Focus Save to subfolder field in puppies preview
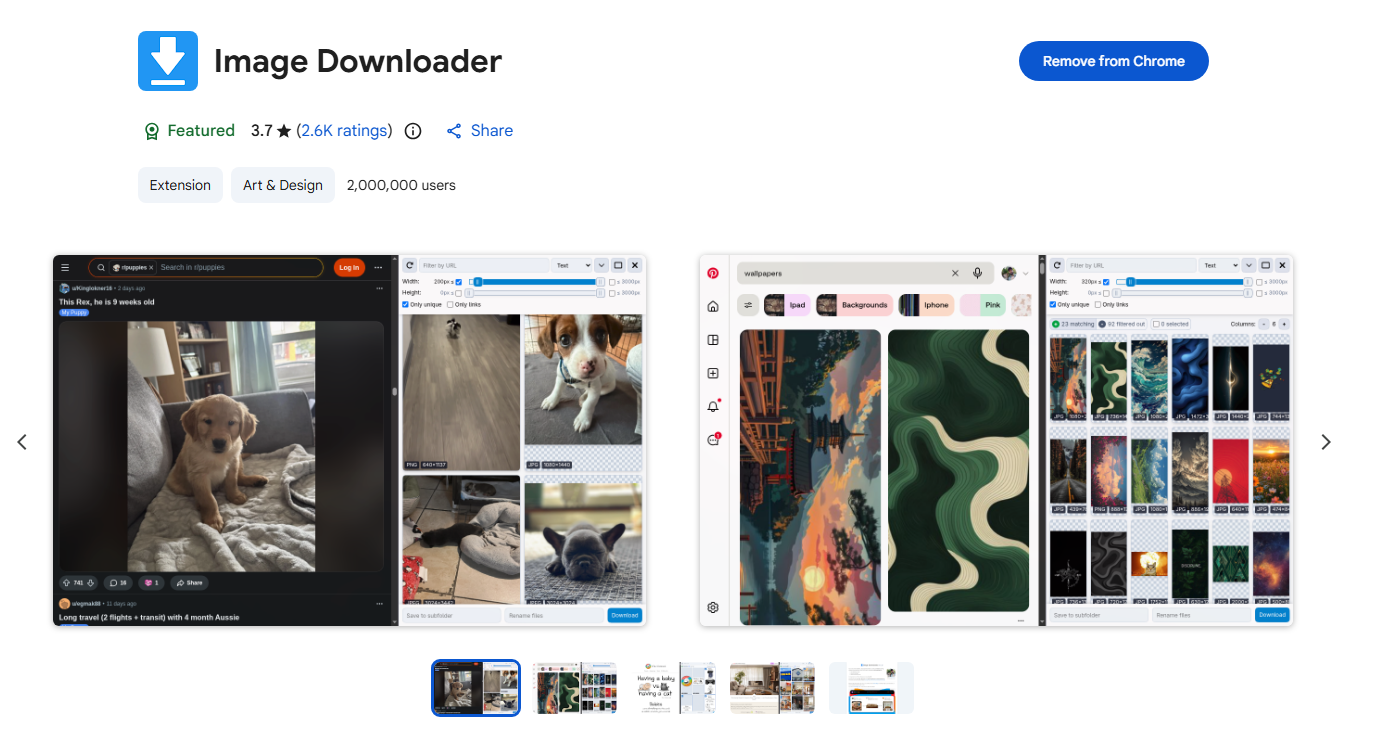 coord(451,615)
